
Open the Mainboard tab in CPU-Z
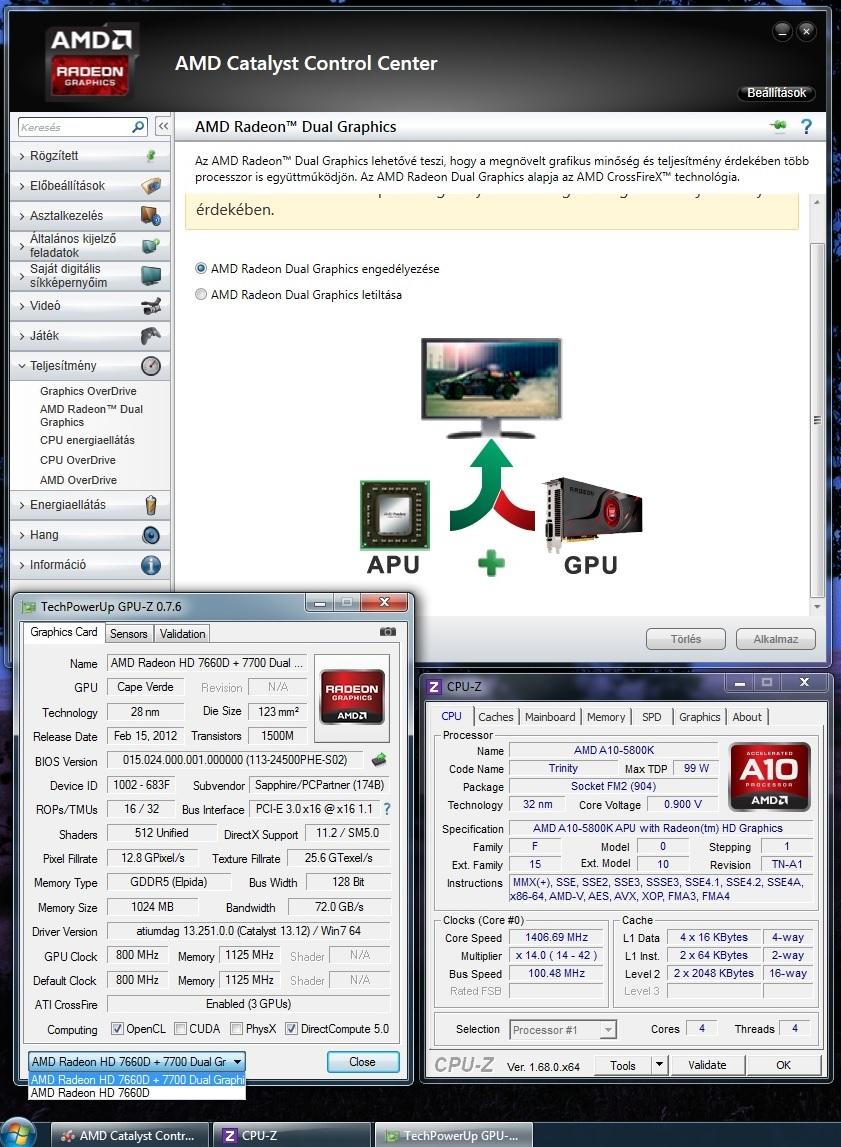click(x=550, y=717)
